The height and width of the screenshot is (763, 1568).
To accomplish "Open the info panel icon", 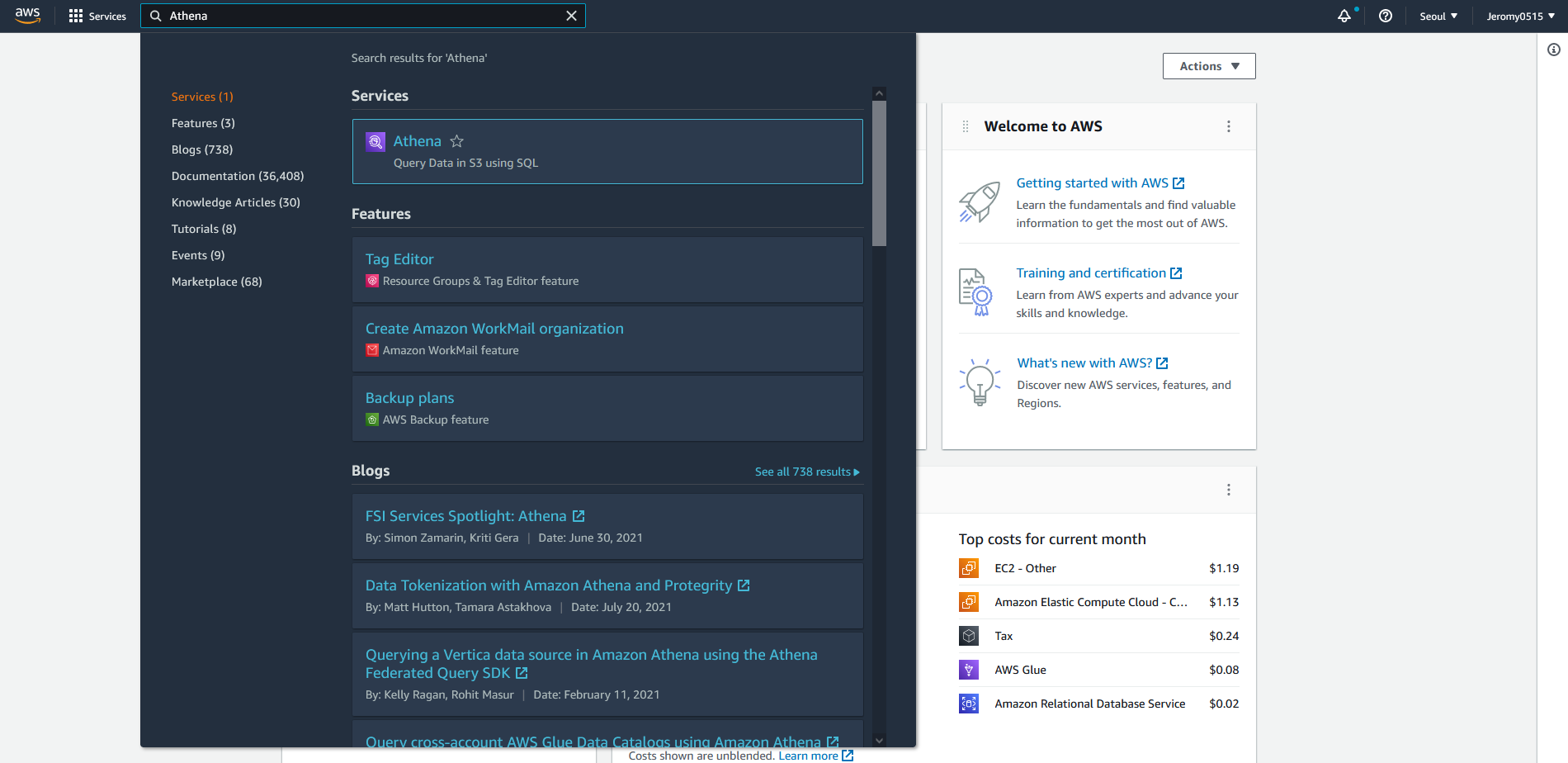I will click(1554, 50).
